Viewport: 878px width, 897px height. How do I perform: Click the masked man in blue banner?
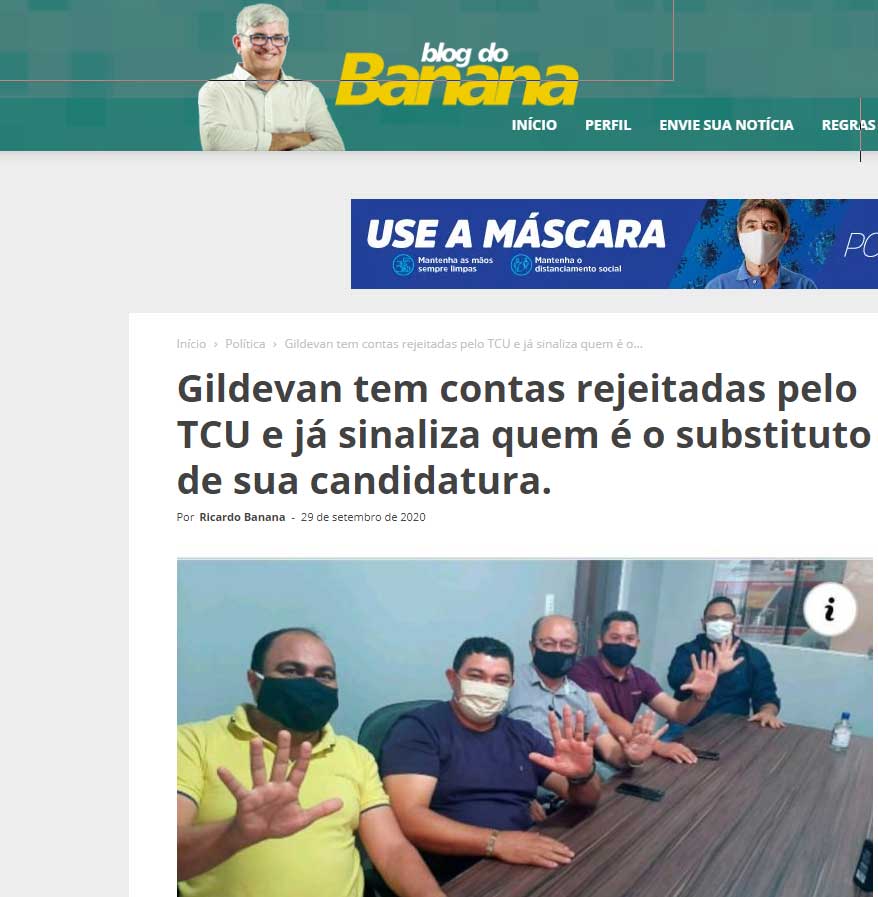tap(760, 244)
